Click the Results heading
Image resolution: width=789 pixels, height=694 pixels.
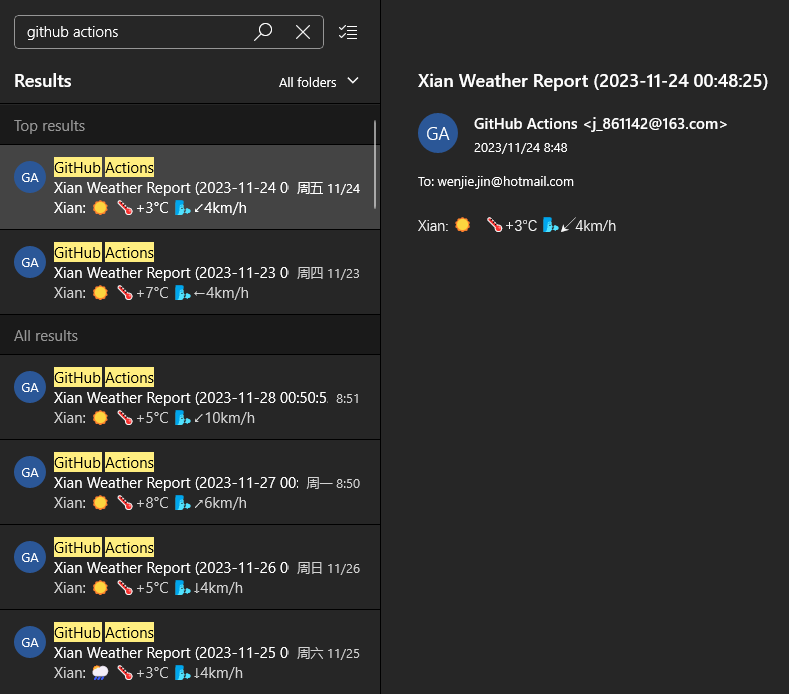click(x=43, y=81)
